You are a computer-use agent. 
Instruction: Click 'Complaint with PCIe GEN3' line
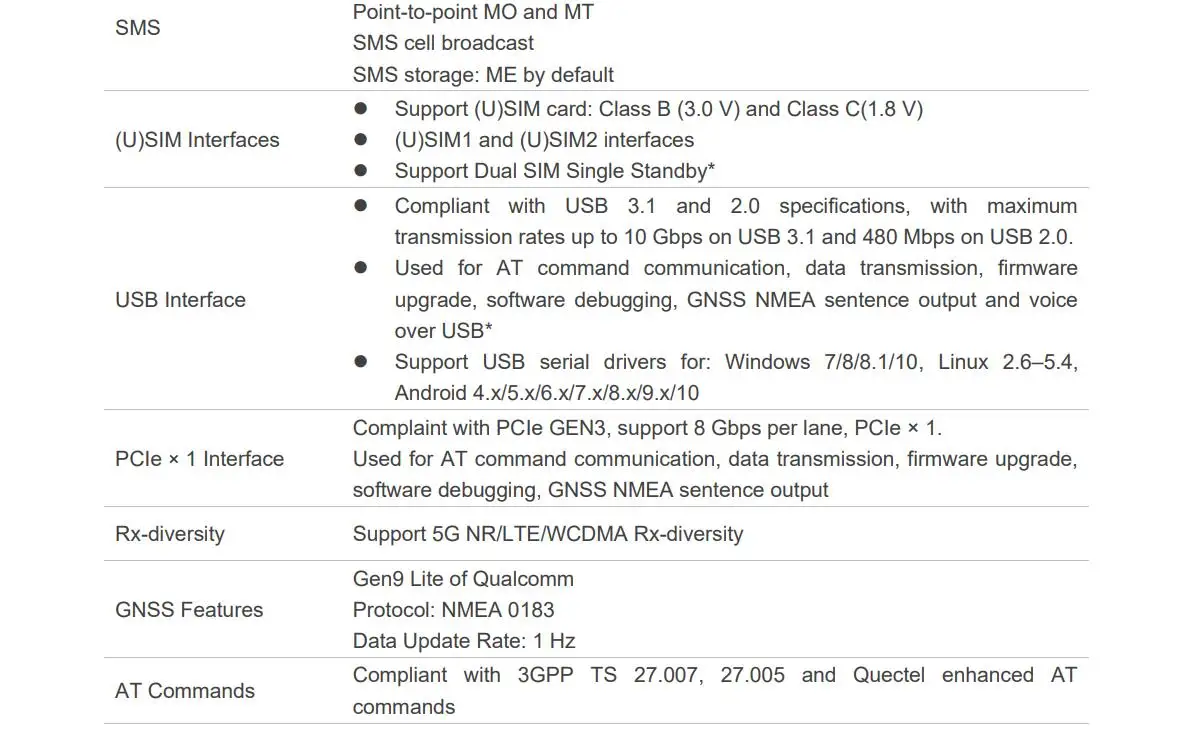point(647,428)
